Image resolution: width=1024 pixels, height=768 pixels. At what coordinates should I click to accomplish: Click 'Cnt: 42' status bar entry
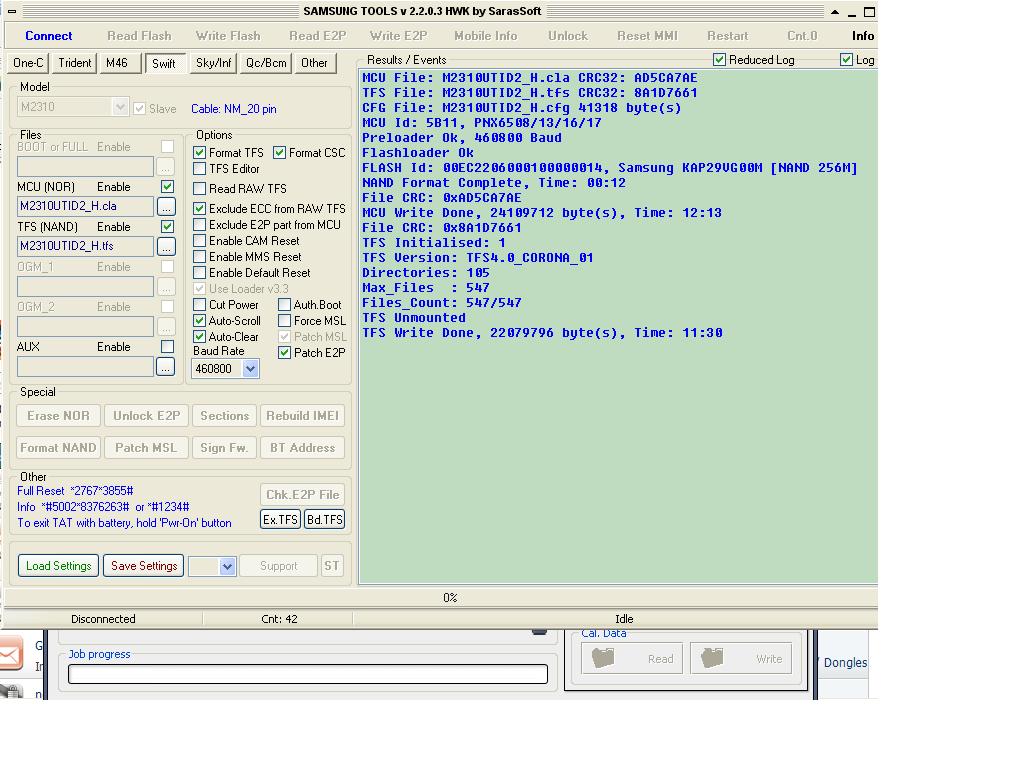click(279, 619)
